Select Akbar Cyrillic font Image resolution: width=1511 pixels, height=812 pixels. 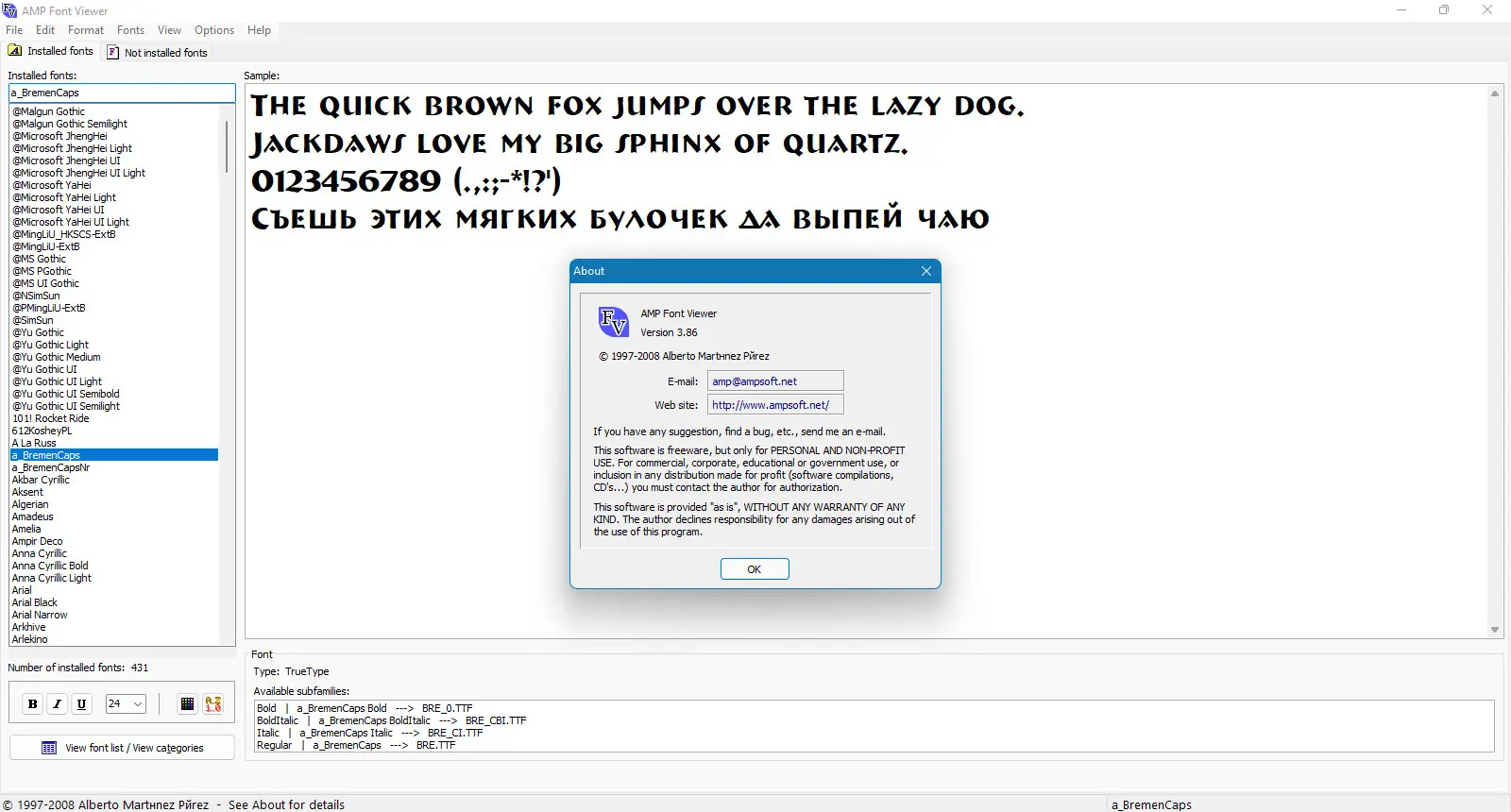pos(114,480)
